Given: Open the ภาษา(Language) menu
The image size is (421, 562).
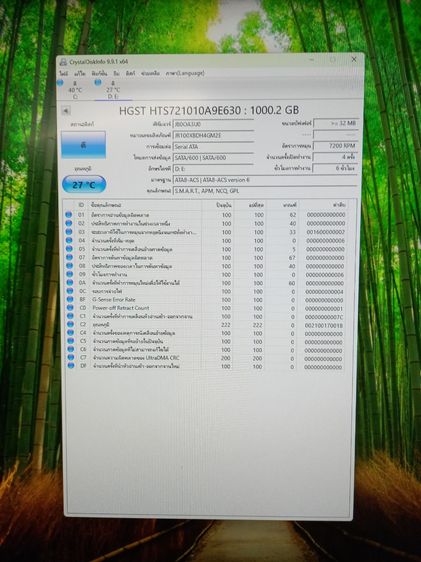Looking at the screenshot, I should pyautogui.click(x=185, y=73).
